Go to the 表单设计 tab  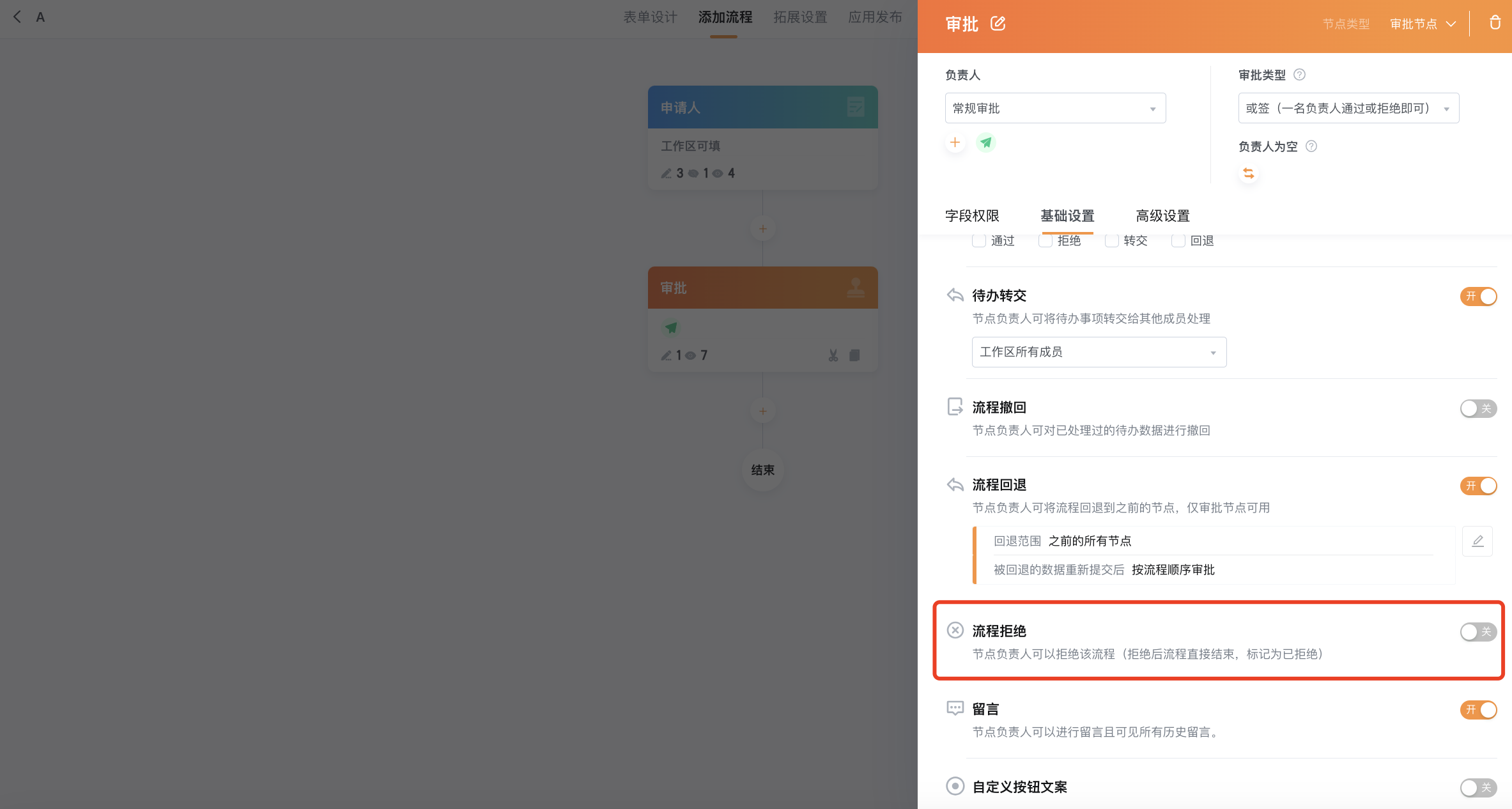[650, 17]
